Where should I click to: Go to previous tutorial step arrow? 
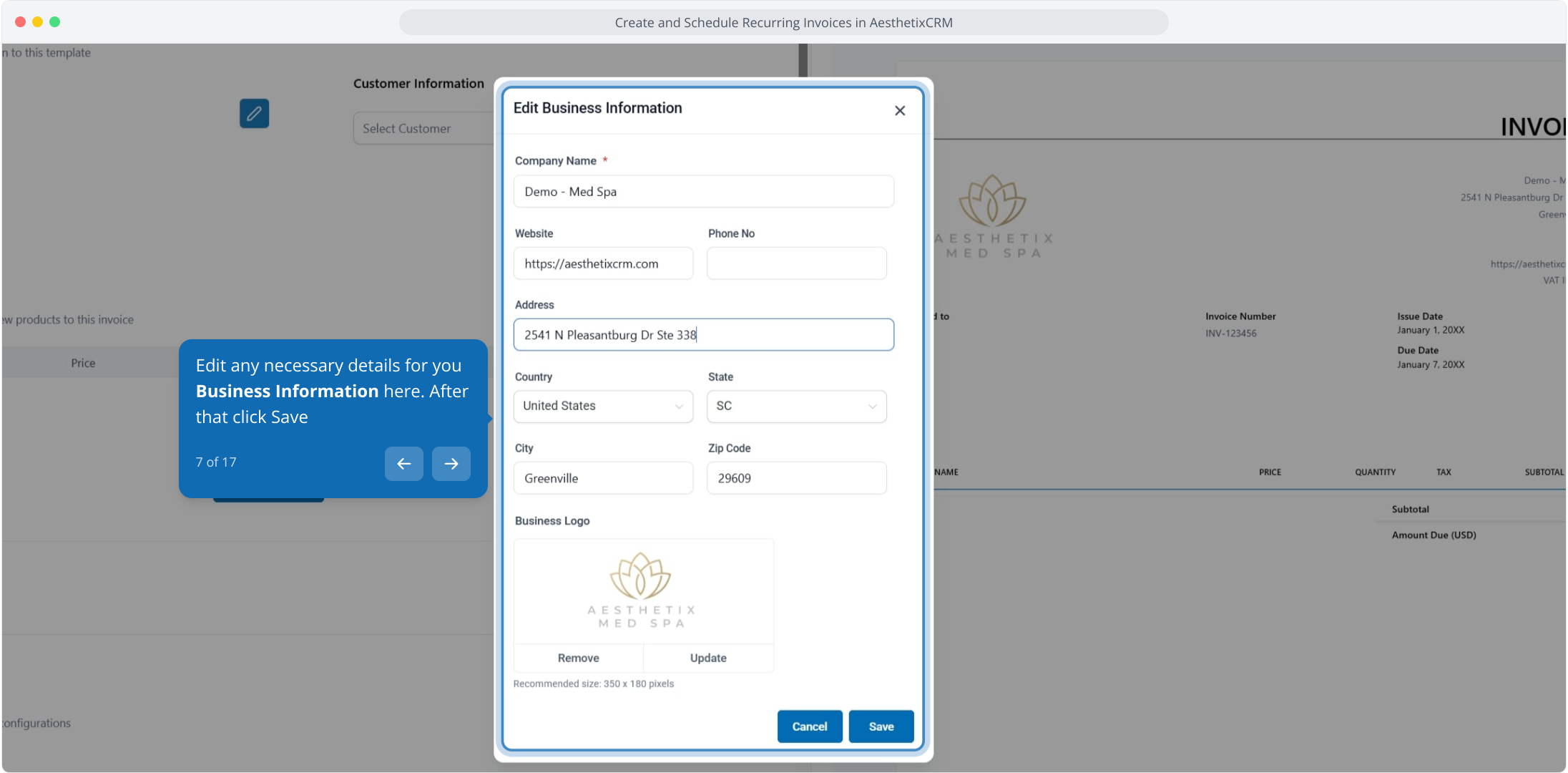tap(403, 463)
